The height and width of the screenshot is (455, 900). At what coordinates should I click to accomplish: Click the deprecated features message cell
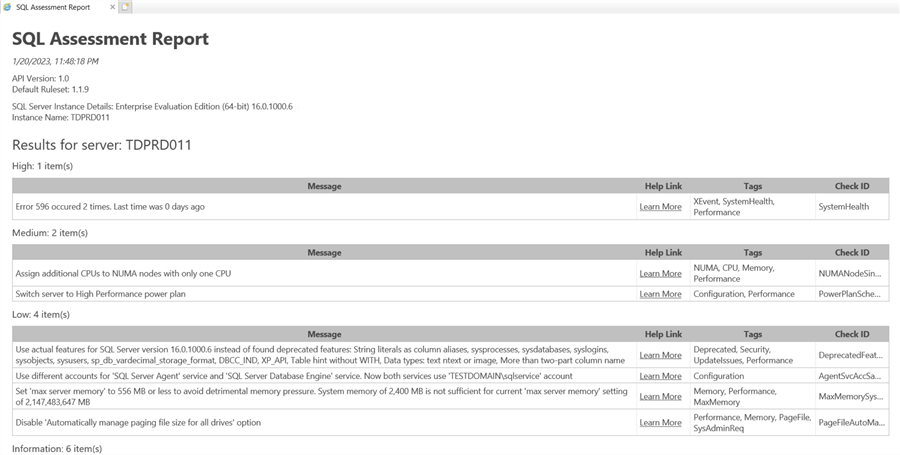tap(324, 355)
